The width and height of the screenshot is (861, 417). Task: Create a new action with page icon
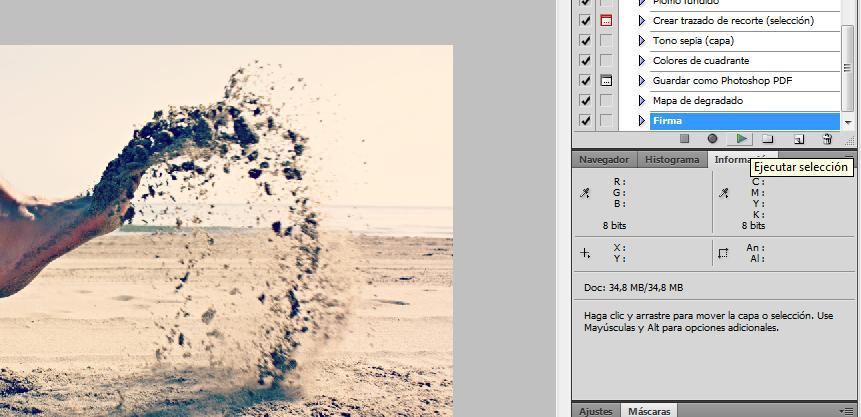pos(799,139)
